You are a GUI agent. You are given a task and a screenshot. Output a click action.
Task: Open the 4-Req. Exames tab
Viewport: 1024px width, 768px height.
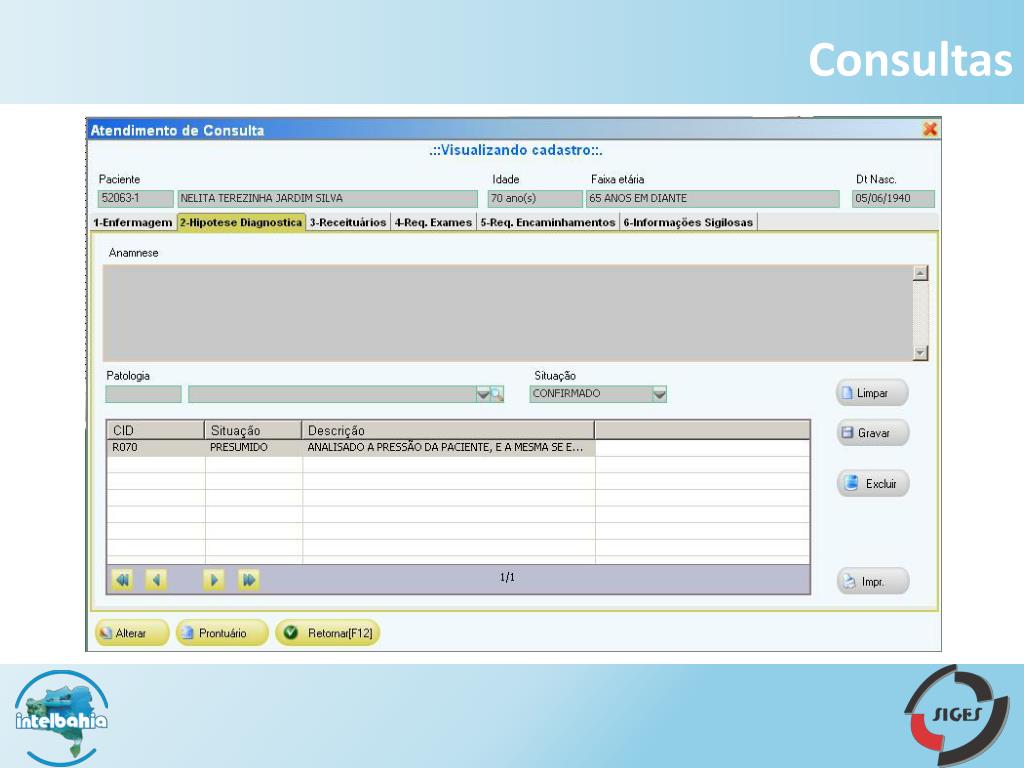pos(433,222)
